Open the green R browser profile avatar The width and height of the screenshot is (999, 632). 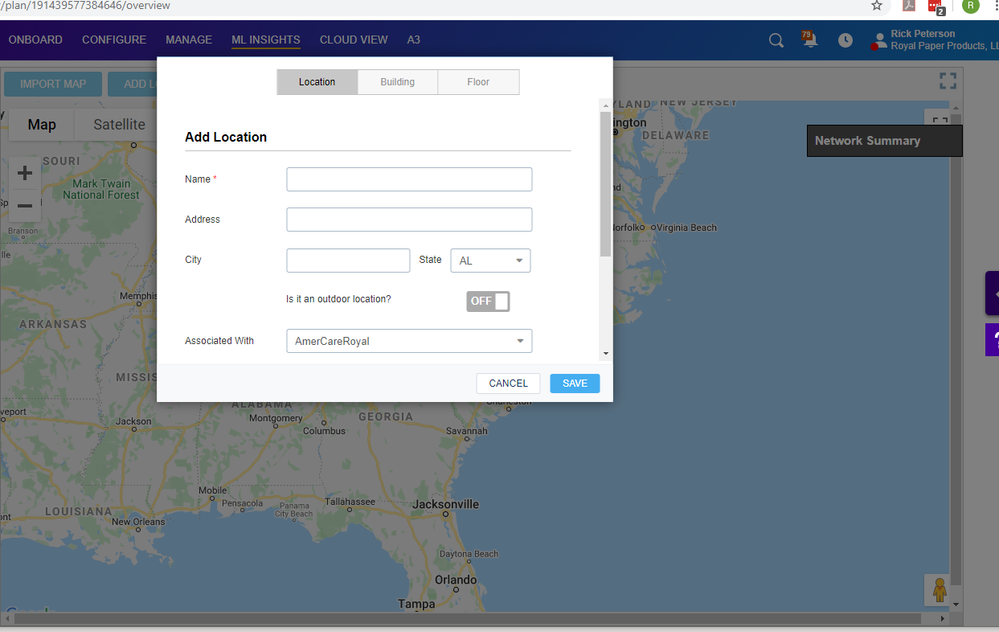(x=970, y=6)
